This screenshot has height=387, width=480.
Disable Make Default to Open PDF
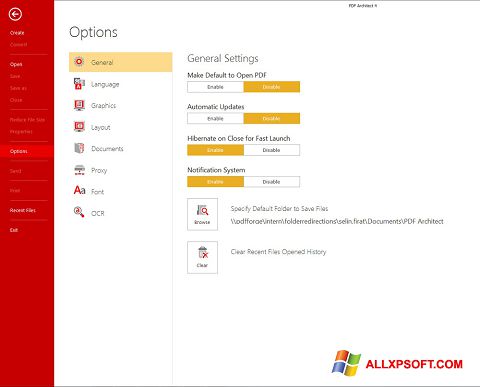click(x=272, y=87)
